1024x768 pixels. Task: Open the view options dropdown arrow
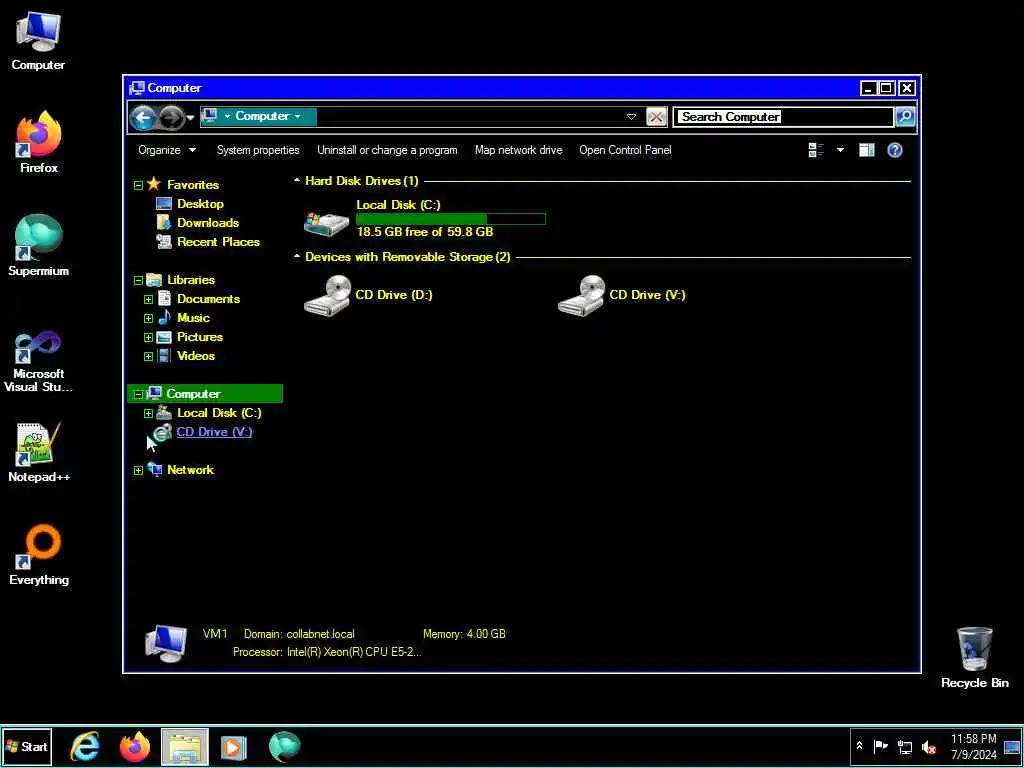coord(840,150)
